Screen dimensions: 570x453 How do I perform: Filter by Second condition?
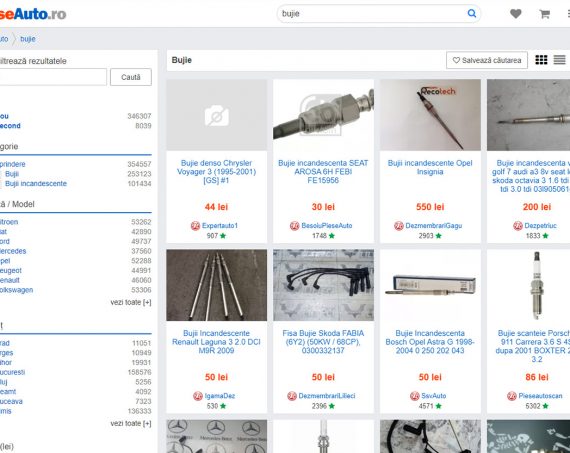[x=10, y=126]
